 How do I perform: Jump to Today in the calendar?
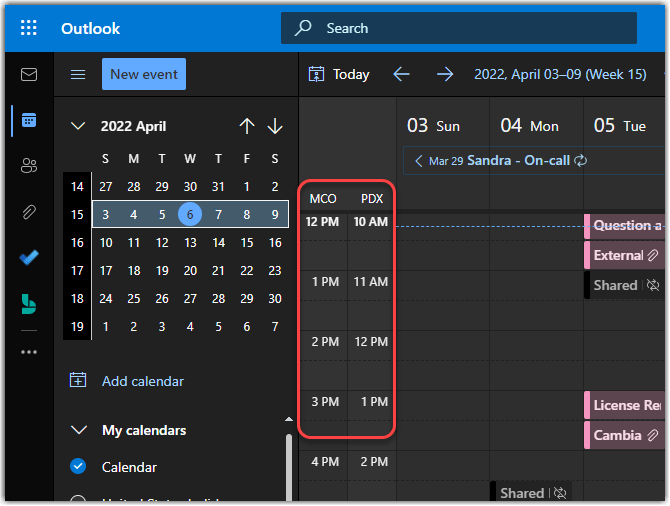(340, 74)
